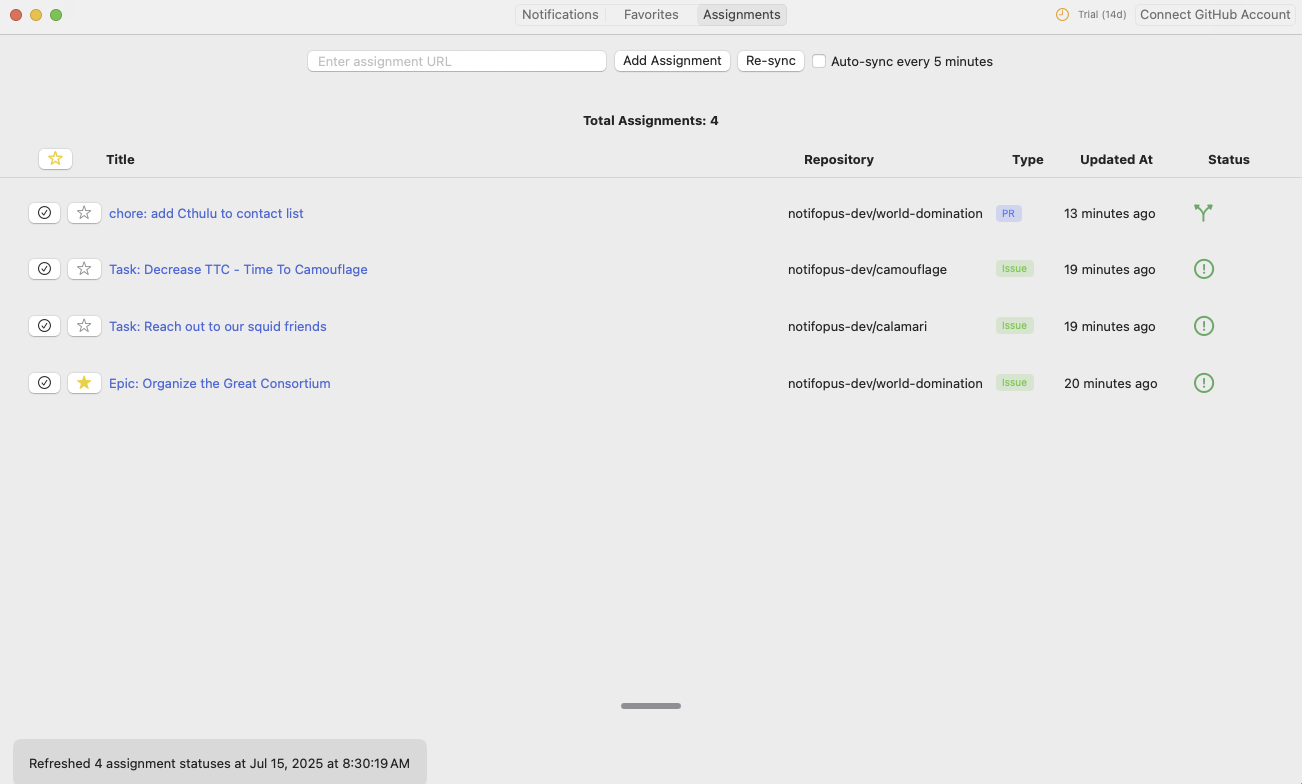
Task: Click open issue status icon for Great Consortium
Action: [1204, 383]
